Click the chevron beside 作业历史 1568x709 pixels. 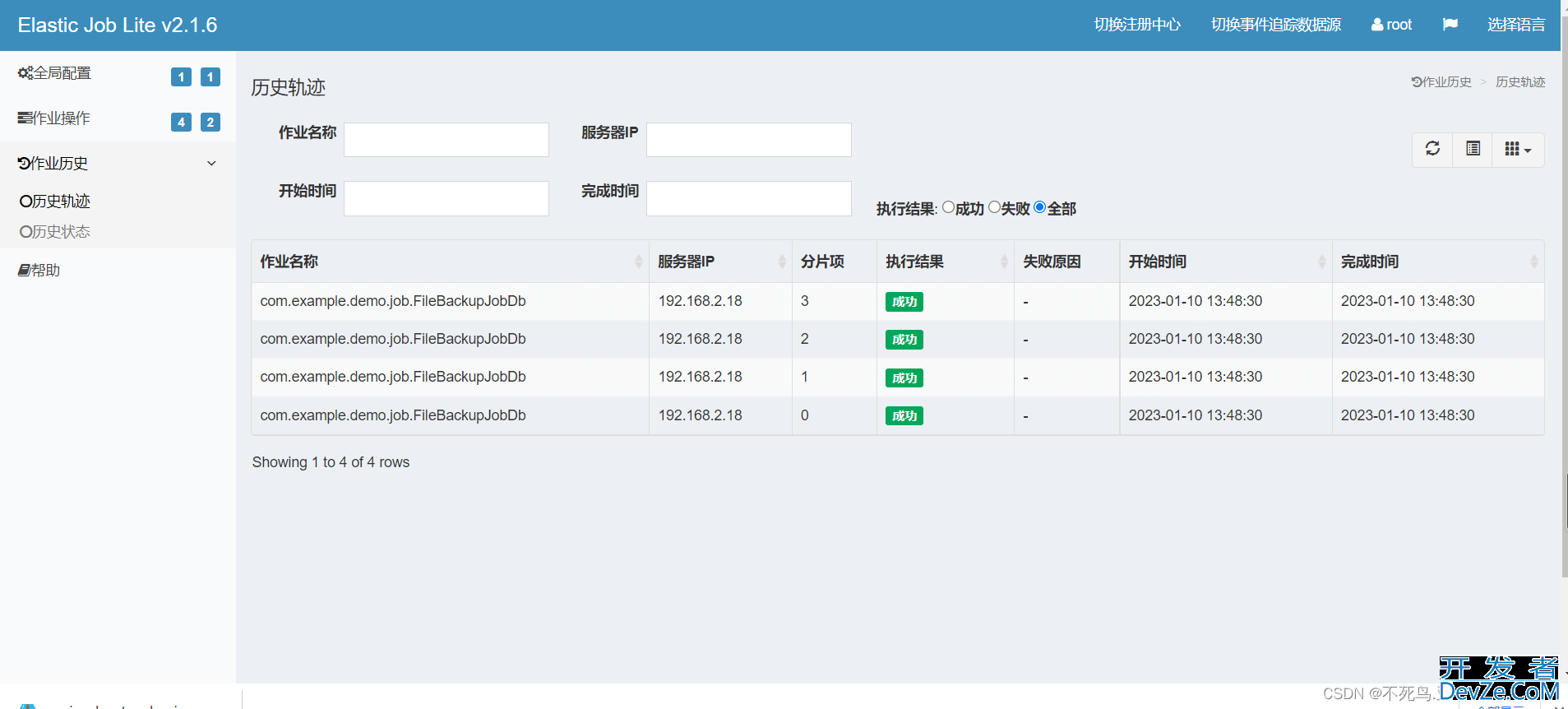(211, 163)
